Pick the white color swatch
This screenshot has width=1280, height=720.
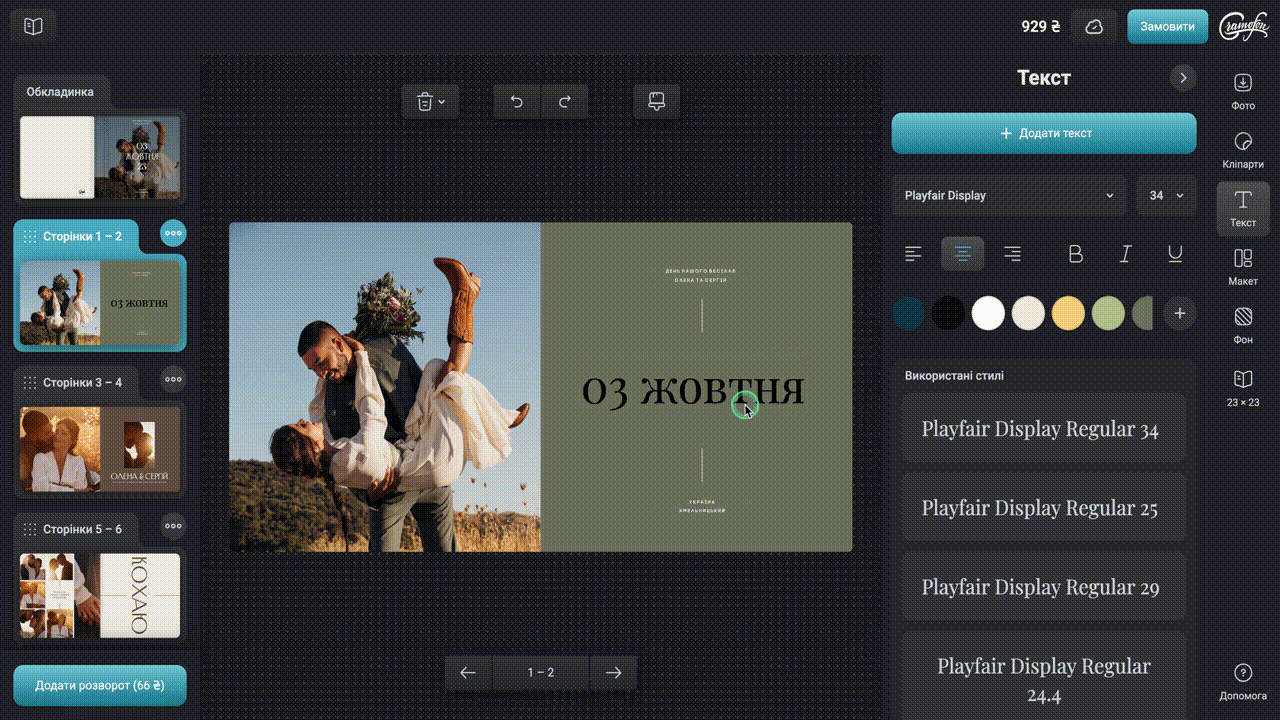(988, 313)
